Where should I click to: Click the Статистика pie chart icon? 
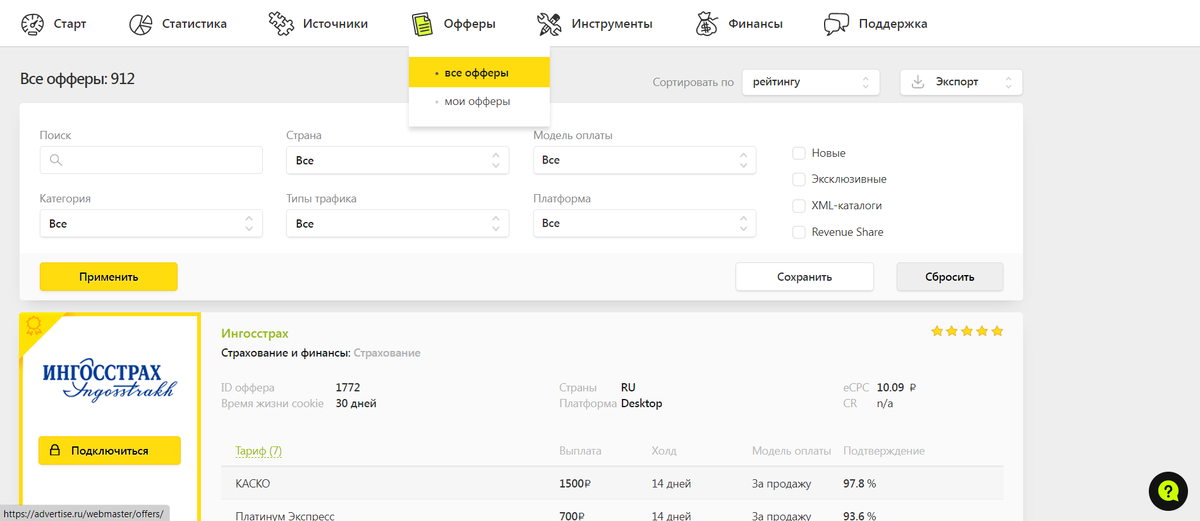(140, 23)
